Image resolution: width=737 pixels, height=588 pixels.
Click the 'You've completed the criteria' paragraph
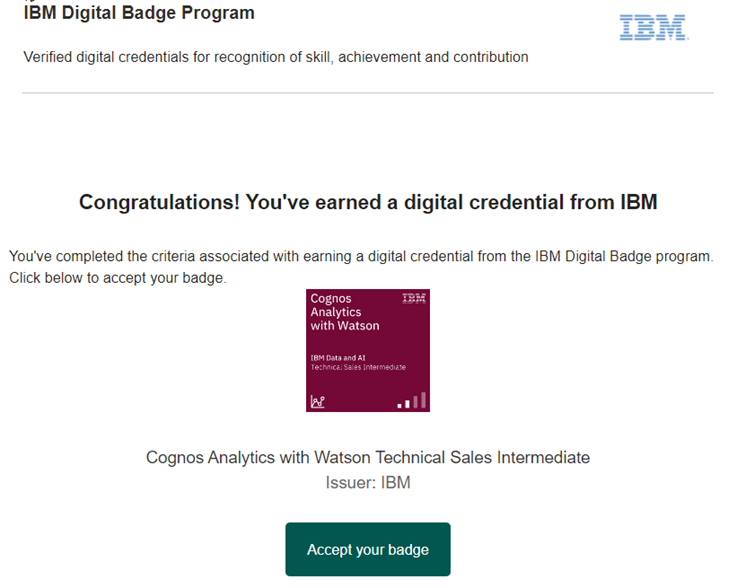tap(361, 256)
